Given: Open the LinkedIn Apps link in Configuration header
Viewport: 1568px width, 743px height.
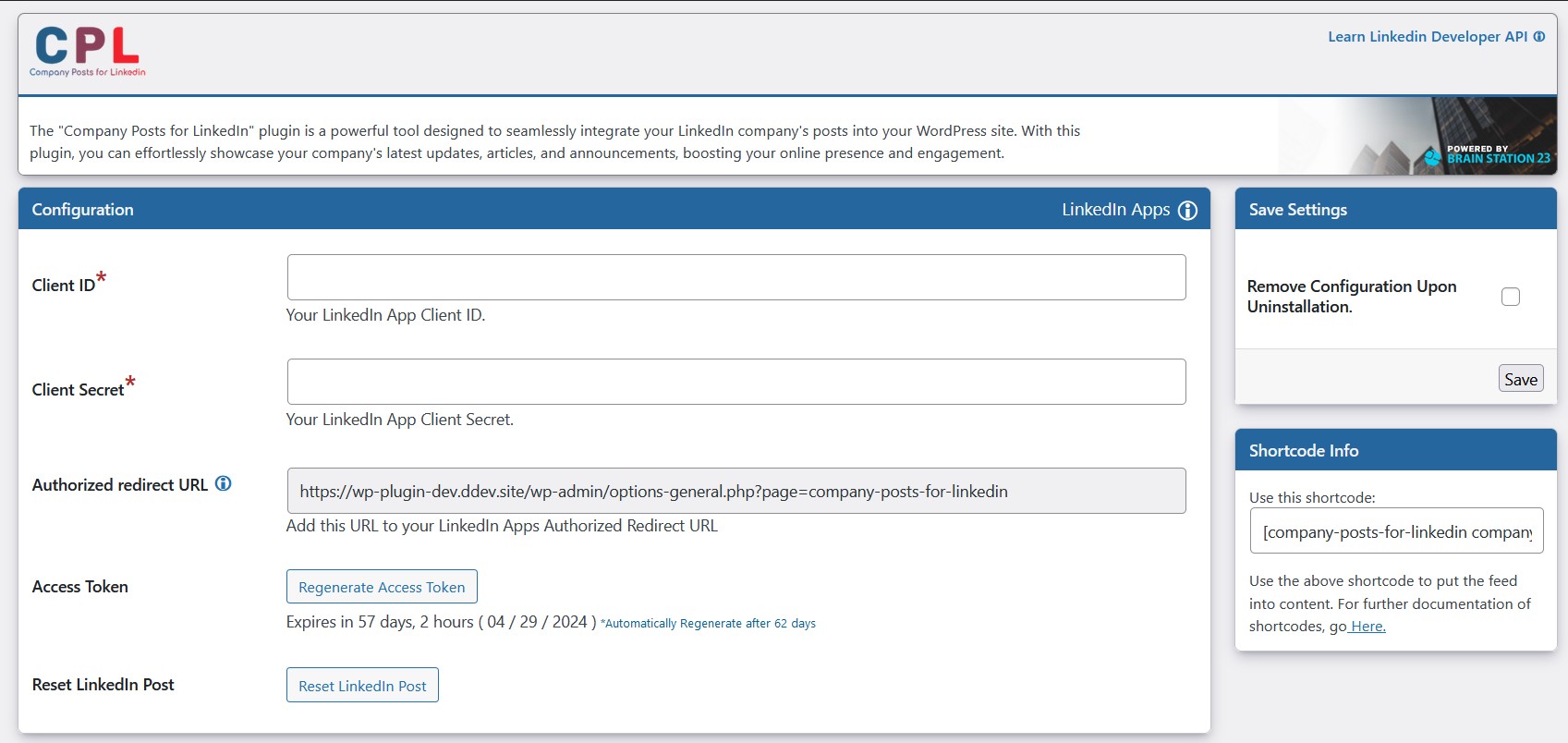Looking at the screenshot, I should point(1115,210).
